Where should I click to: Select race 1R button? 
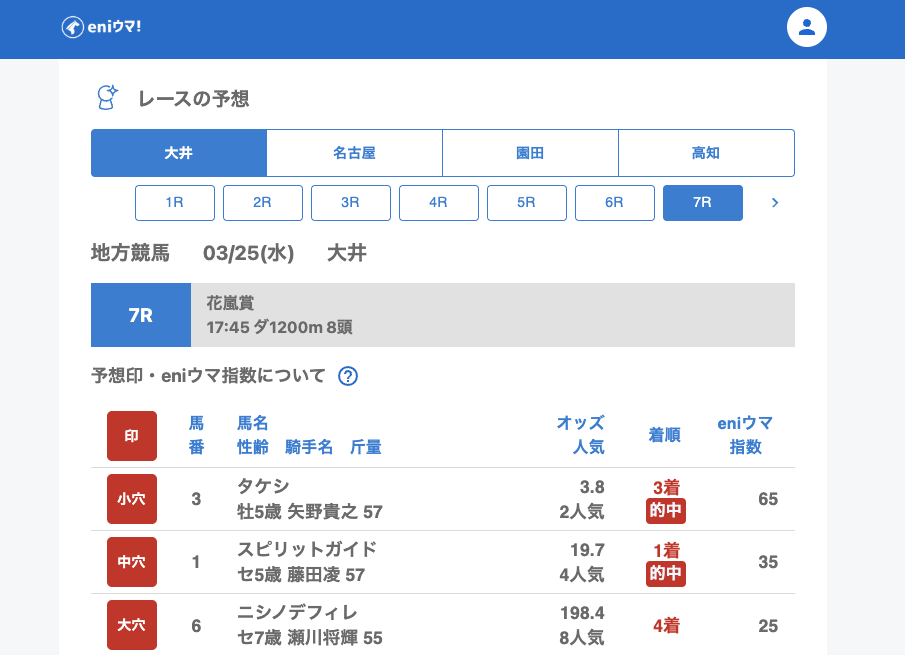point(175,203)
